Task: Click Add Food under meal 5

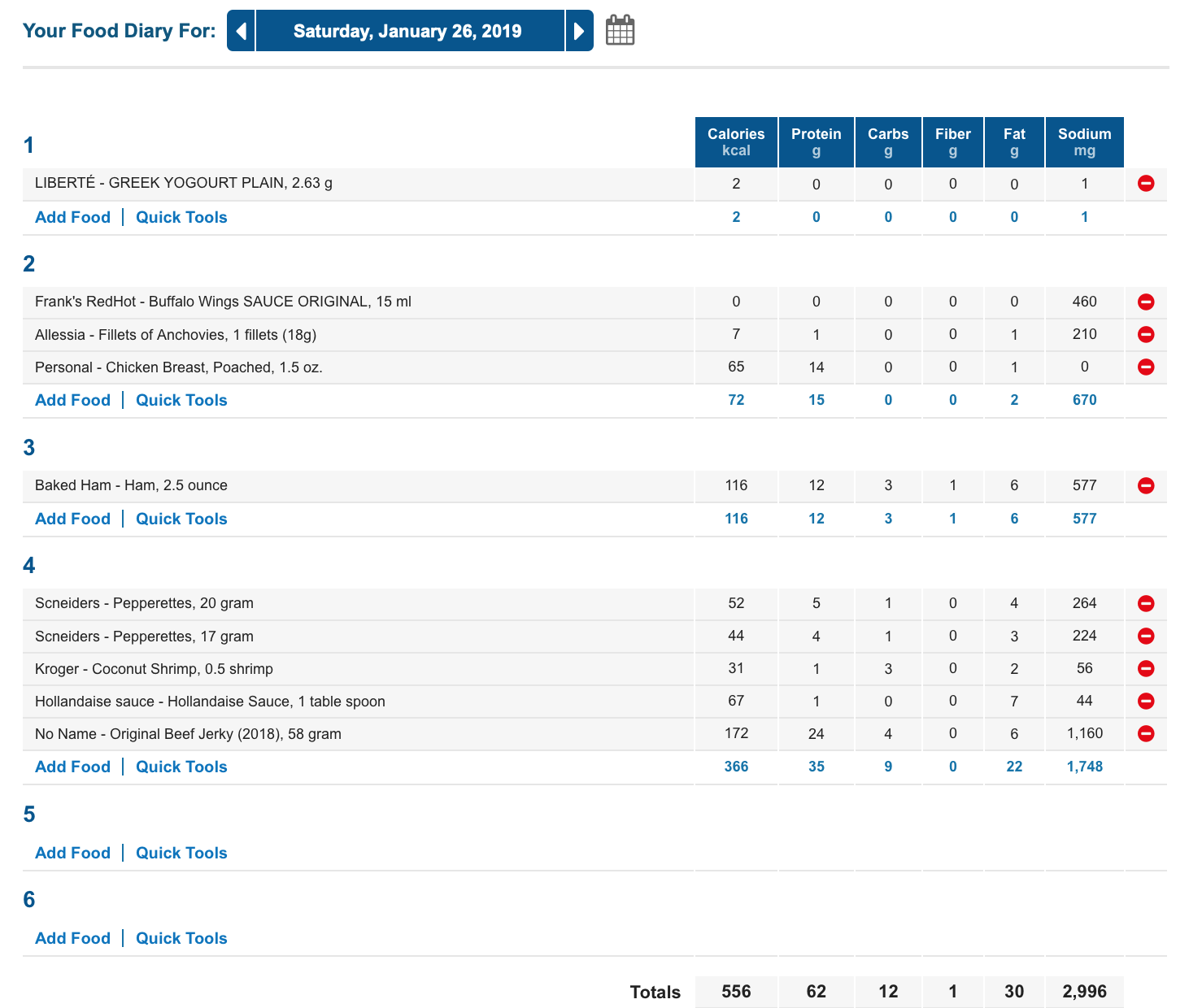Action: point(72,853)
